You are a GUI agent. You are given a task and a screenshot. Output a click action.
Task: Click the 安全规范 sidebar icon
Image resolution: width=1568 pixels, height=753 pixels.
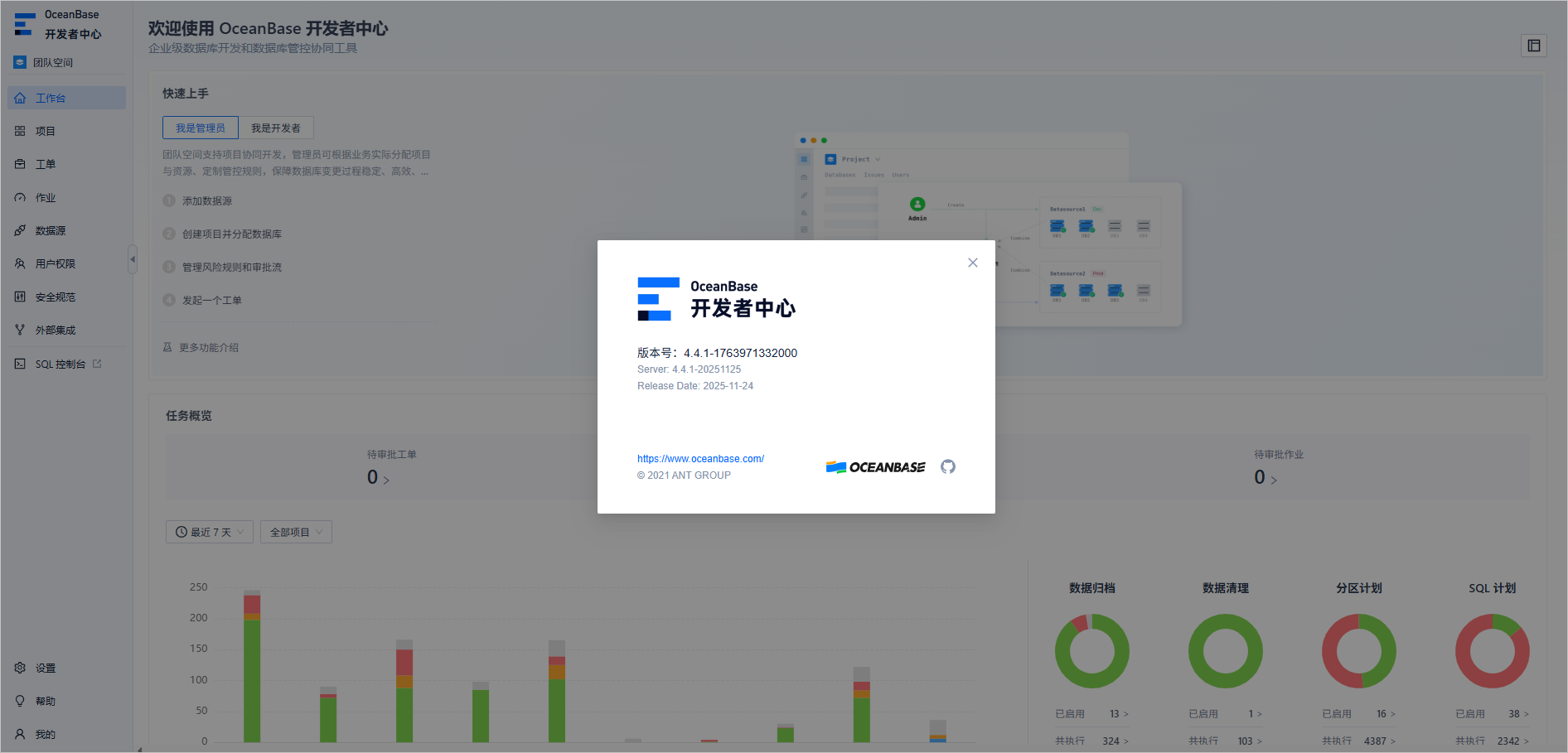pos(20,297)
